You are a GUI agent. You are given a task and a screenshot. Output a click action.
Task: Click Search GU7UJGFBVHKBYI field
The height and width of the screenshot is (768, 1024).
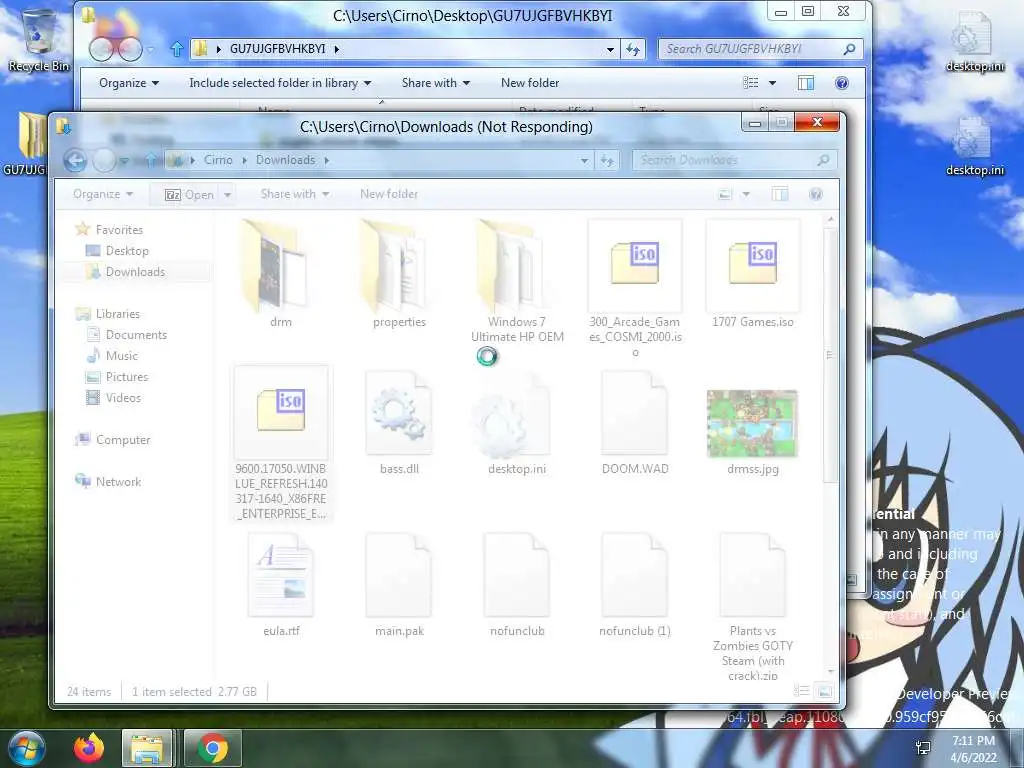[x=760, y=49]
